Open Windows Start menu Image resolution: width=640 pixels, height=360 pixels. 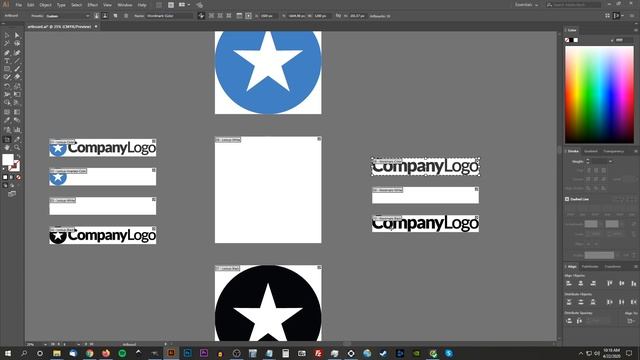tap(7, 353)
